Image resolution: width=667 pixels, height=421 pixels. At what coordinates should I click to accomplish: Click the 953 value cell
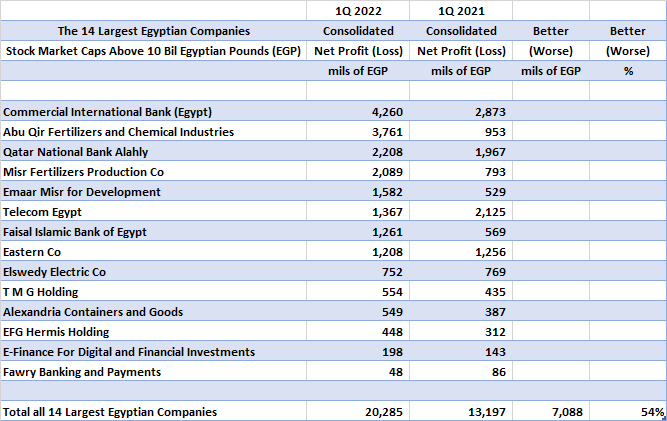[461, 131]
